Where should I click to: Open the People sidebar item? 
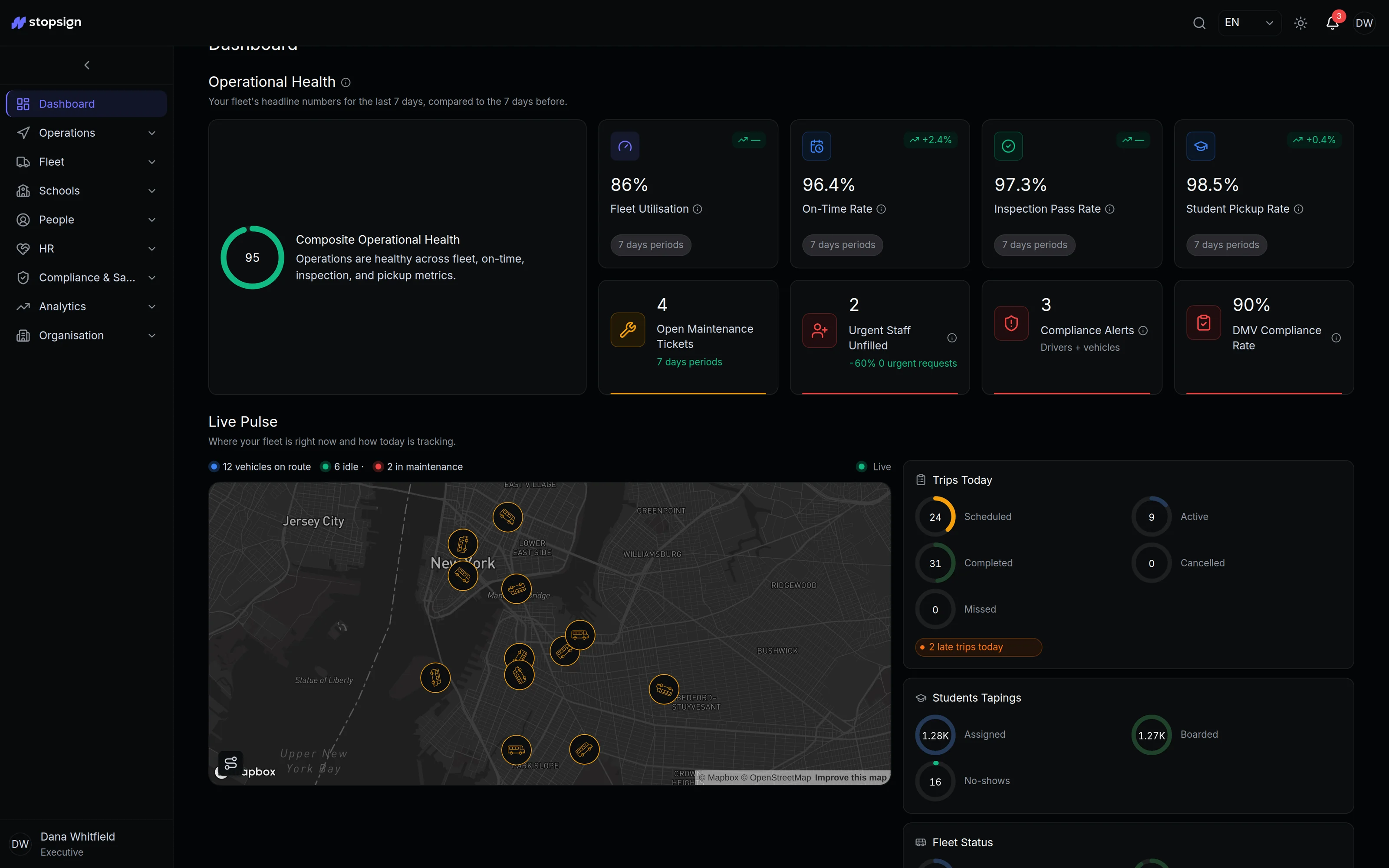tap(87, 219)
